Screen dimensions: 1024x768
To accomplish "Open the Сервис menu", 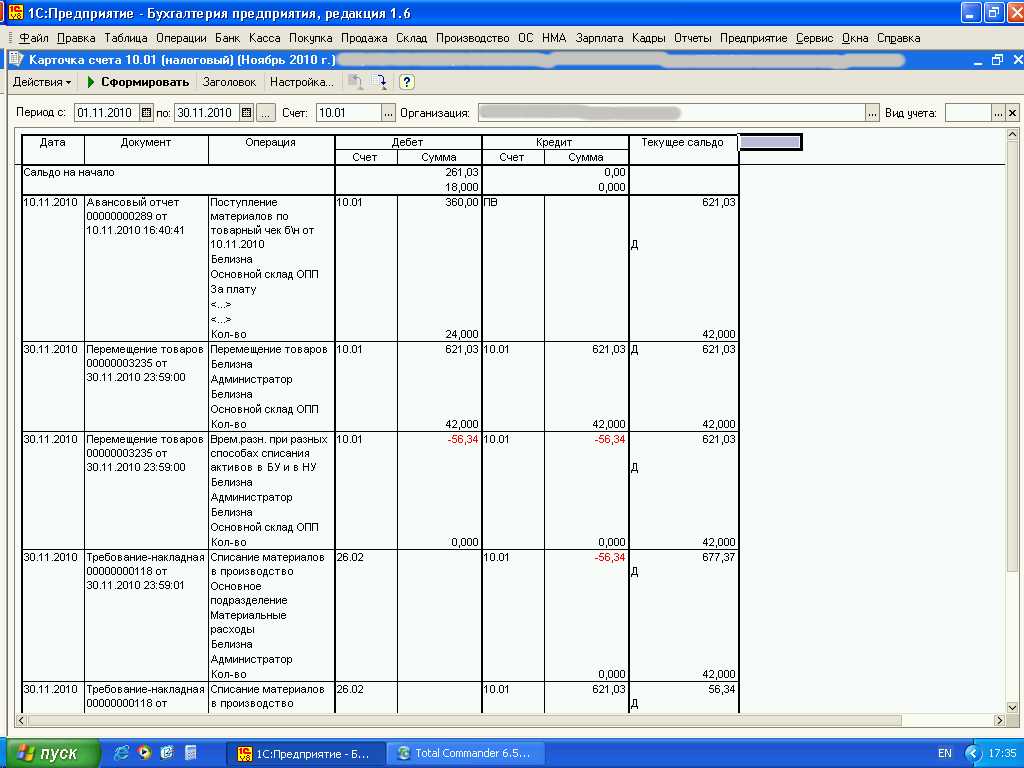I will (814, 38).
